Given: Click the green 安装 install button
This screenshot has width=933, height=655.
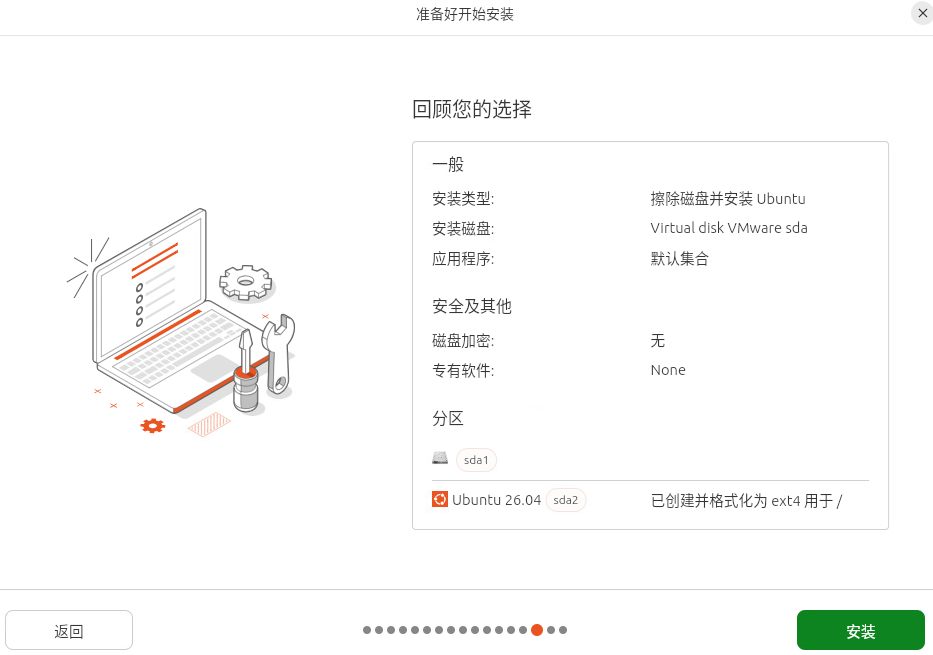Looking at the screenshot, I should pyautogui.click(x=860, y=630).
